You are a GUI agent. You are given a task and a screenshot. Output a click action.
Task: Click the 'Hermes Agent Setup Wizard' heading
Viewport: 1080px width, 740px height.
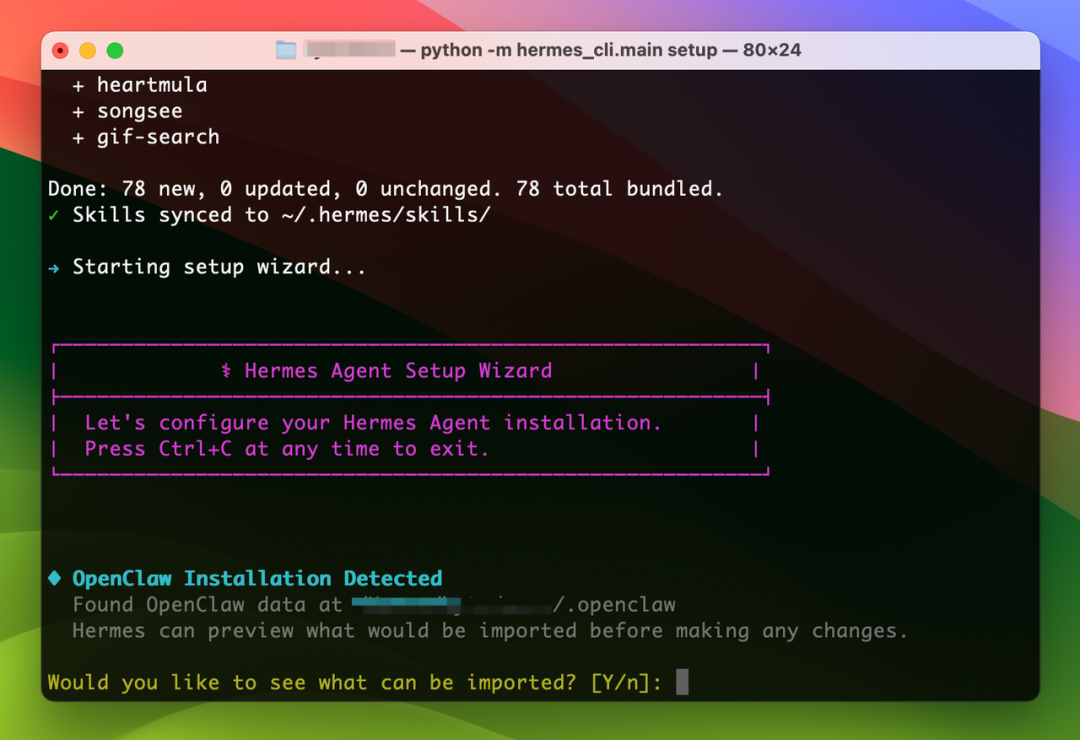398,371
